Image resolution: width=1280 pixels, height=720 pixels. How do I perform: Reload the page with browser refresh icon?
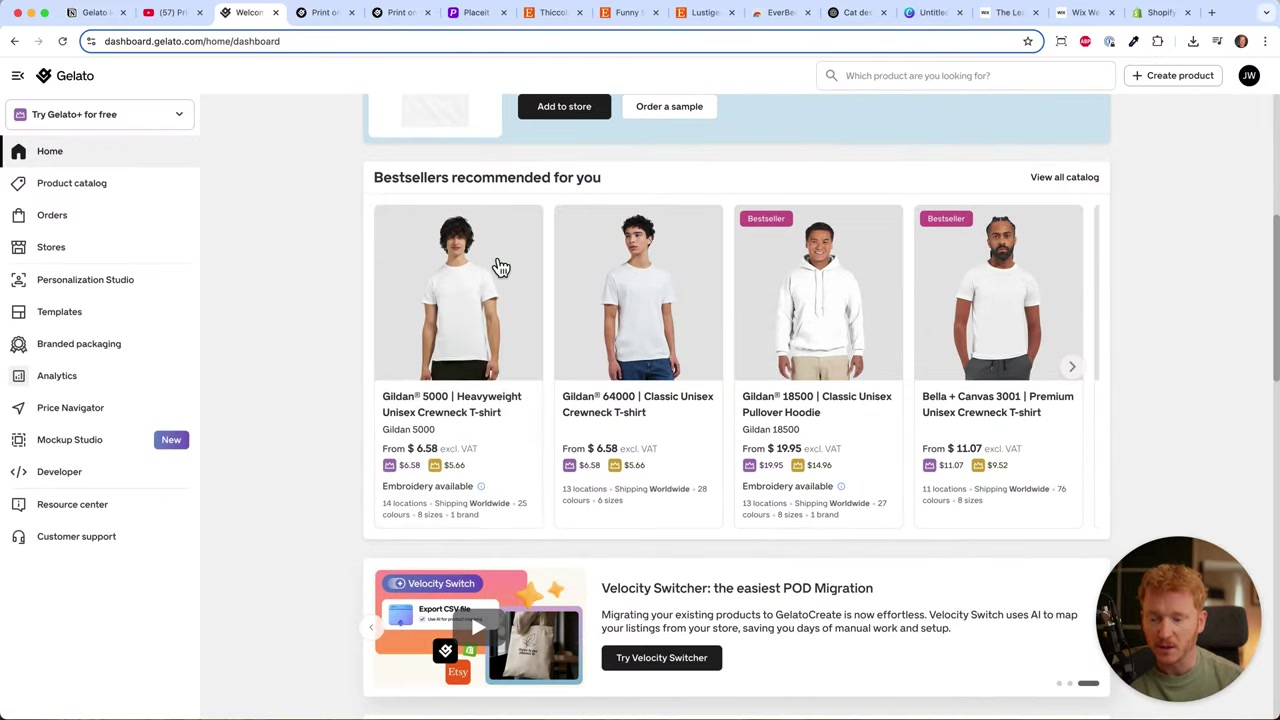pyautogui.click(x=62, y=41)
